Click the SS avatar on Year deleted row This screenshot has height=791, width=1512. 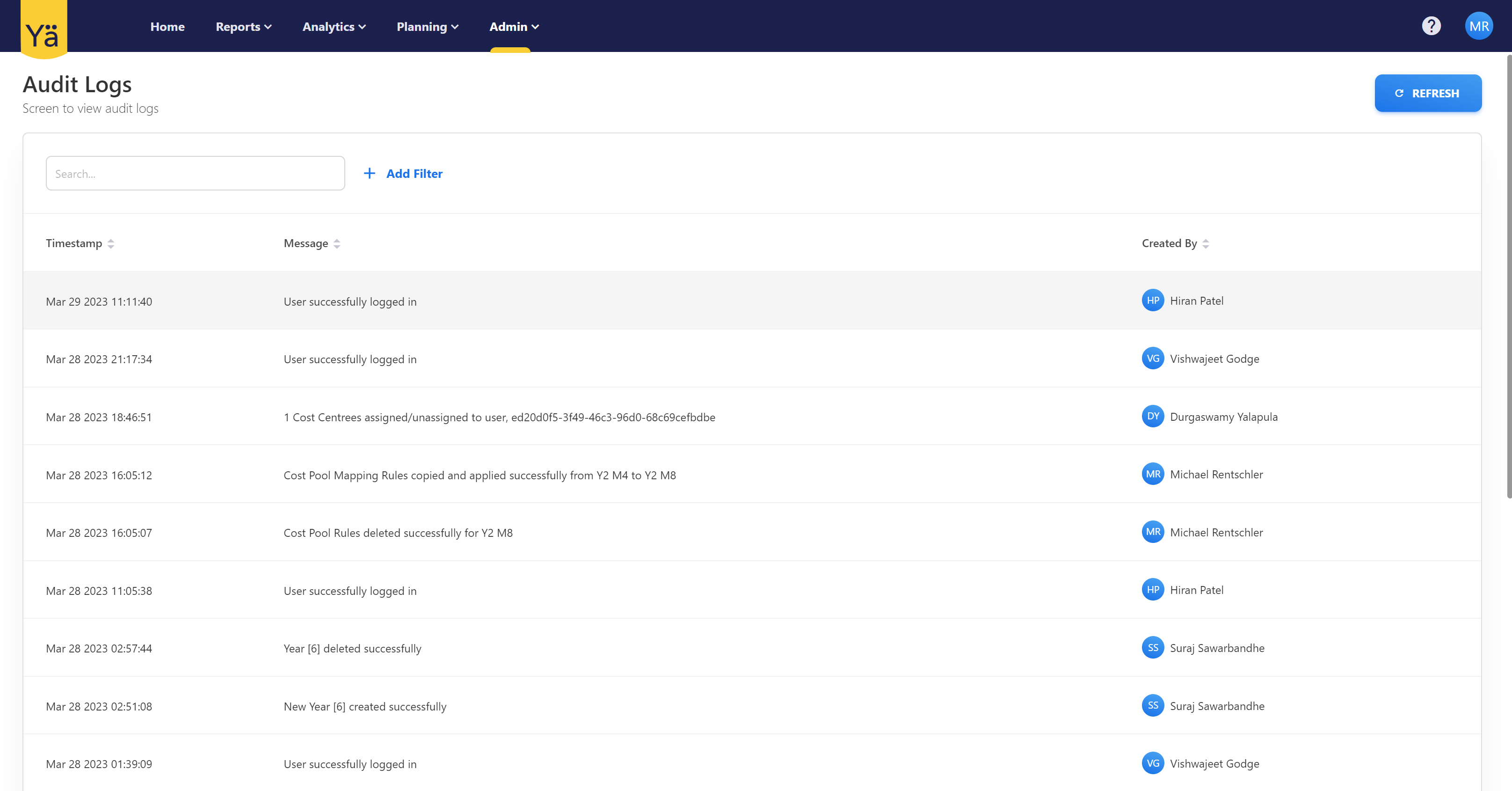click(x=1153, y=648)
